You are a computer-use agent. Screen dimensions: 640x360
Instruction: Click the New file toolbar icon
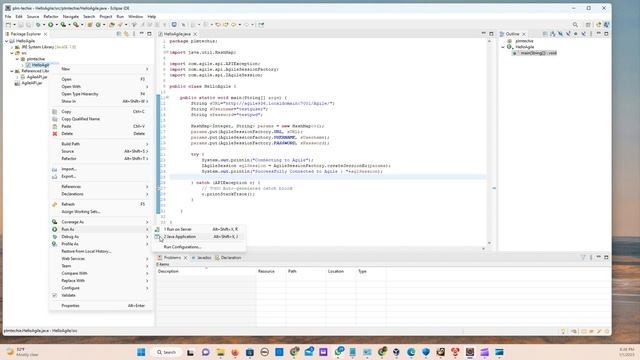(x=8, y=25)
